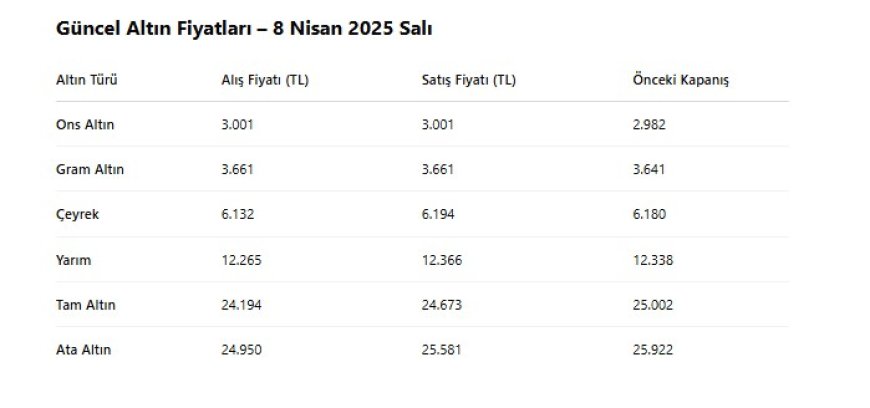Image resolution: width=870 pixels, height=408 pixels.
Task: Select the Önceki Kapanış column header
Action: (x=681, y=80)
